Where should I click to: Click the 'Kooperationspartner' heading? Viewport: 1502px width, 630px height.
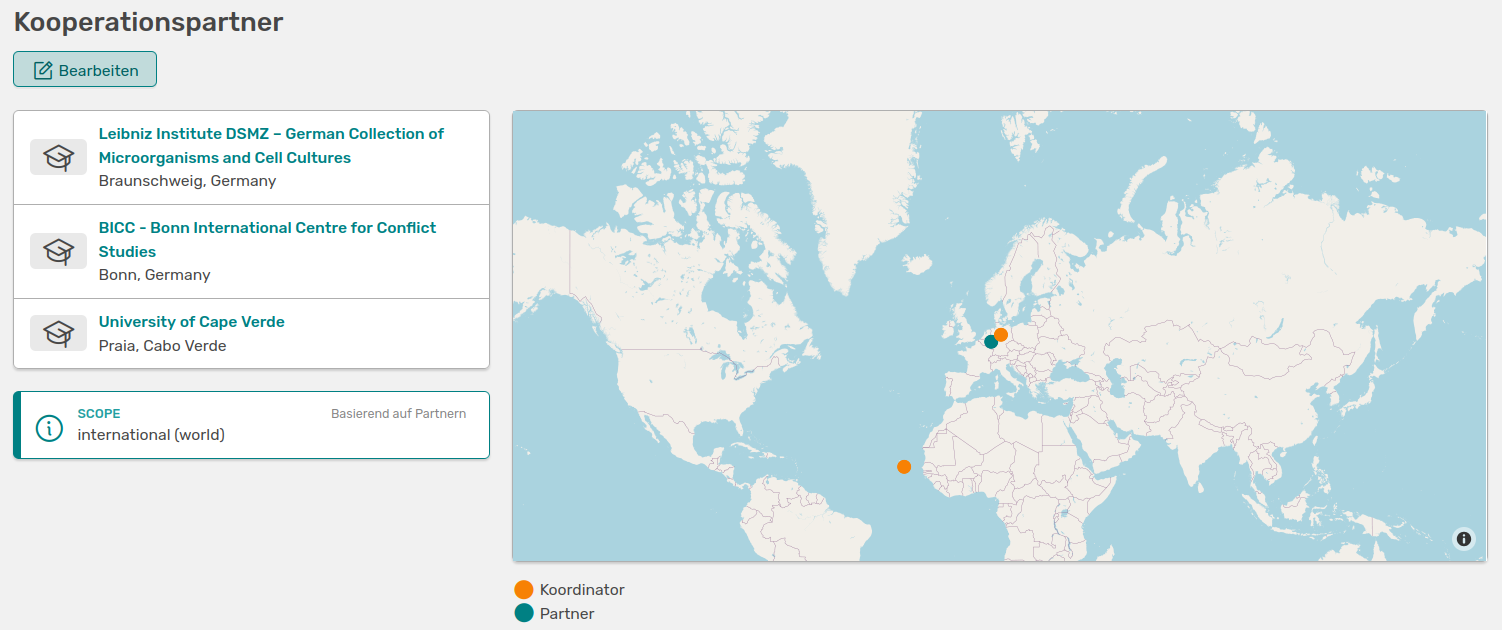click(x=148, y=22)
